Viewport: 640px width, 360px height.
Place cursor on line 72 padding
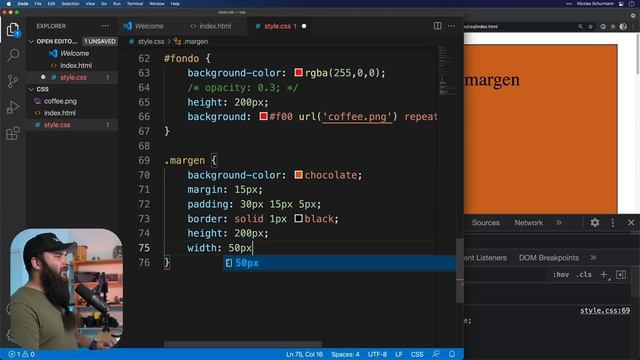click(x=254, y=204)
